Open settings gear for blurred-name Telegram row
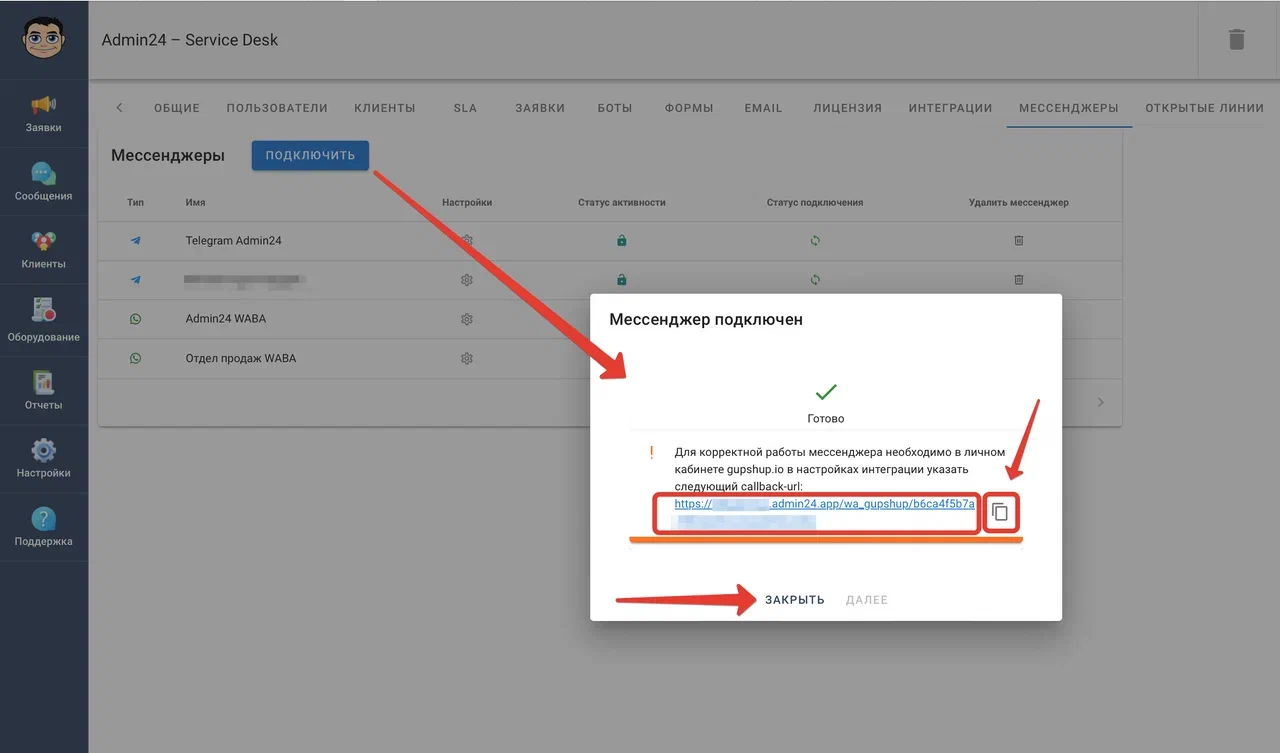Screen dimensions: 1280x753 pos(466,280)
